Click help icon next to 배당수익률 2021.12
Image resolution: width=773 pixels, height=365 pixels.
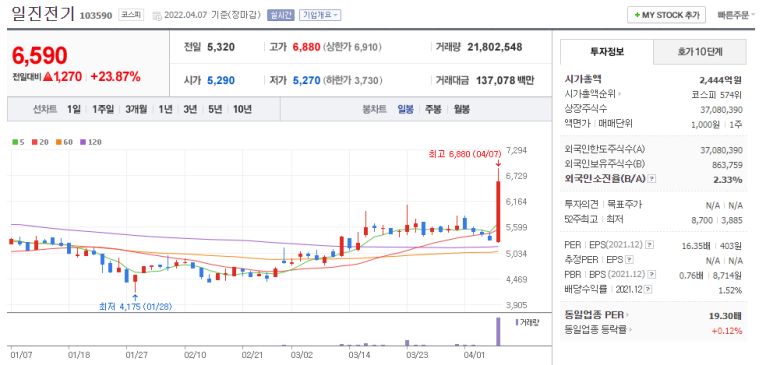[x=648, y=290]
